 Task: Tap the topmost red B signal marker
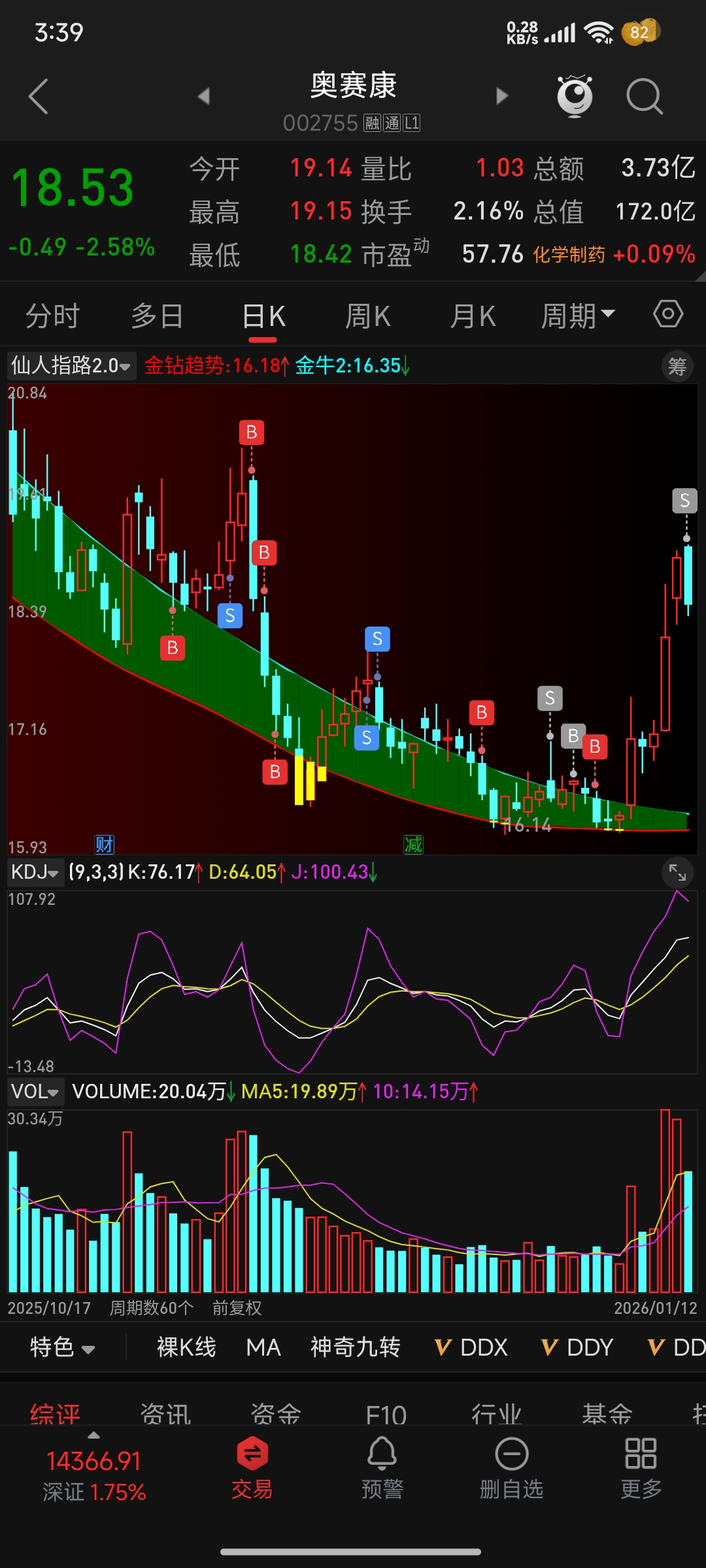pyautogui.click(x=252, y=433)
